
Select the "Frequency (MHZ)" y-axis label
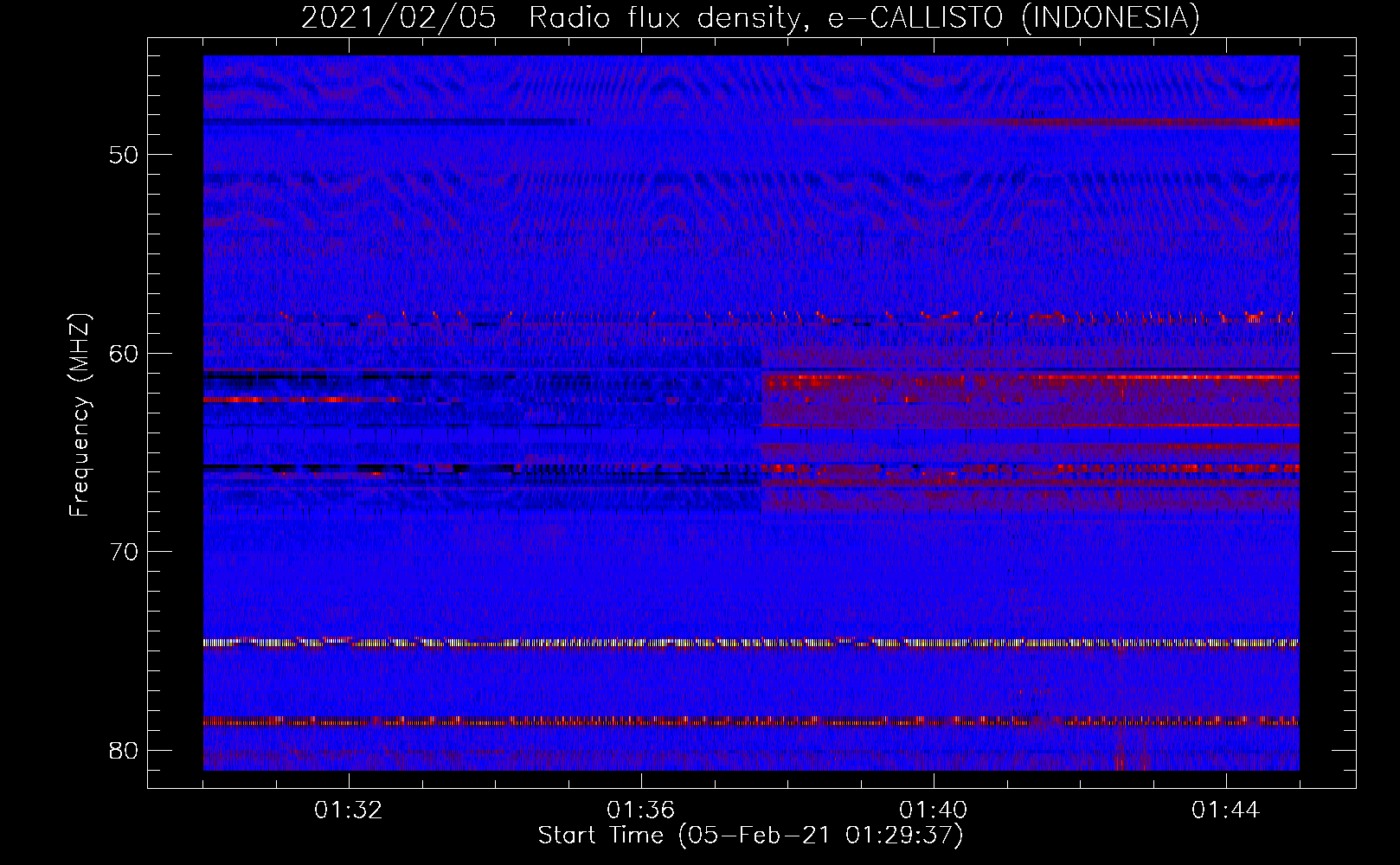tap(80, 415)
